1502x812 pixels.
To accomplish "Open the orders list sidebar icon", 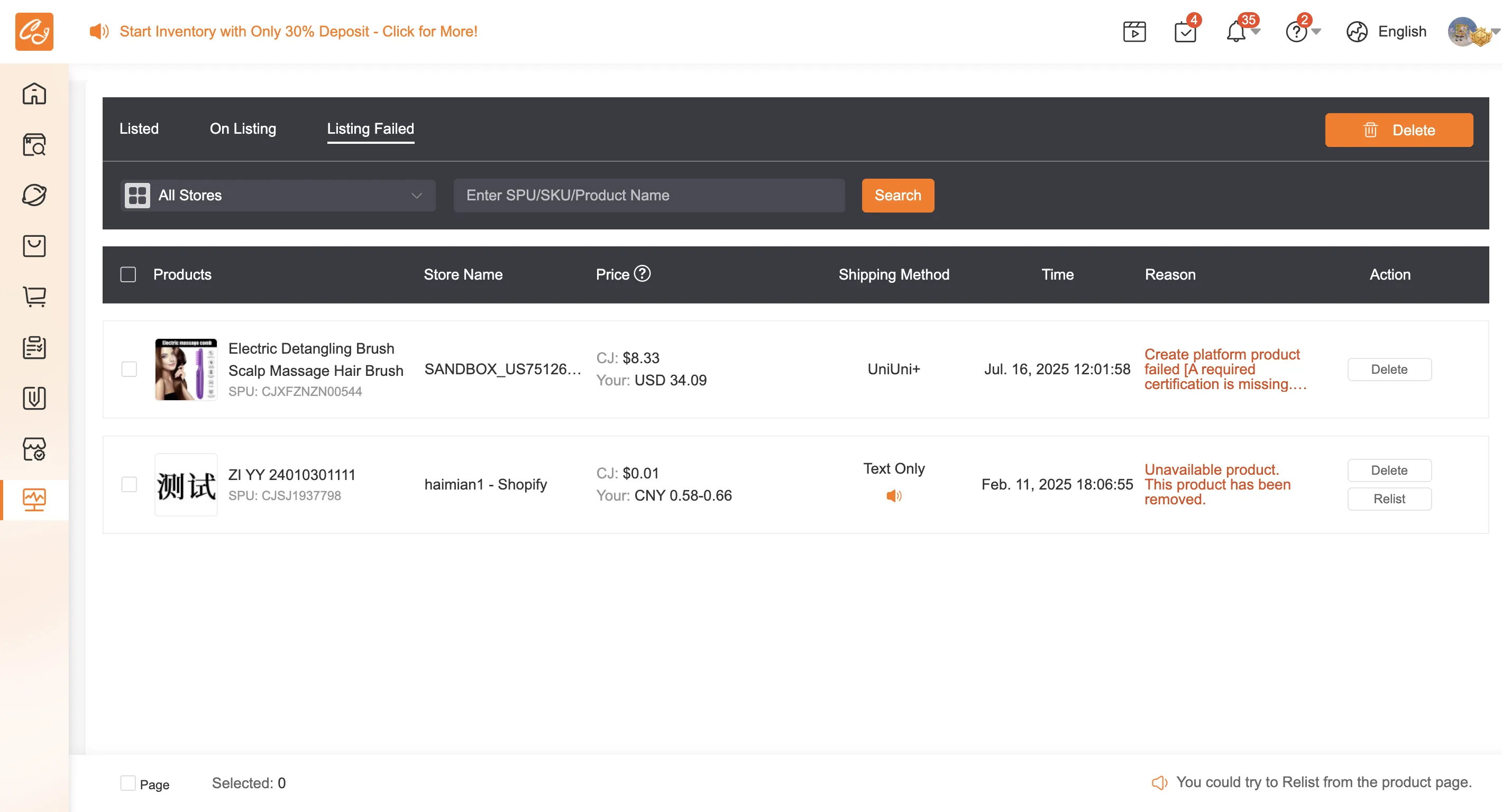I will [34, 347].
